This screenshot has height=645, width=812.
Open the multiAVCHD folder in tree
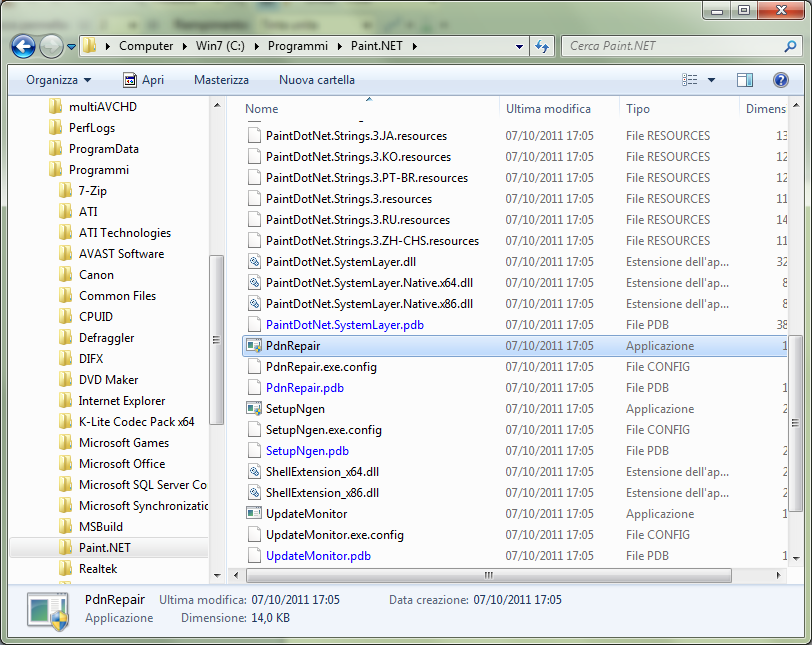point(103,107)
